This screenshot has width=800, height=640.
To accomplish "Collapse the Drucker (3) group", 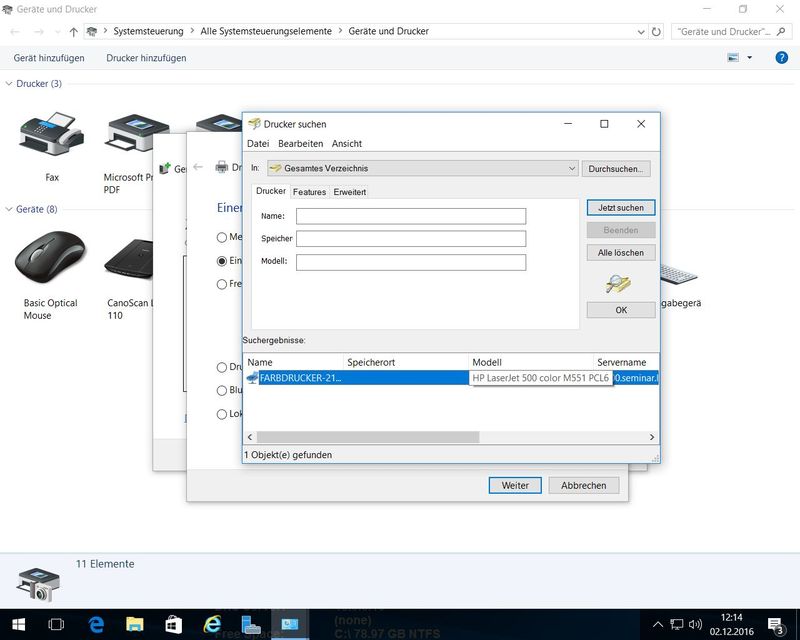I will coord(10,84).
